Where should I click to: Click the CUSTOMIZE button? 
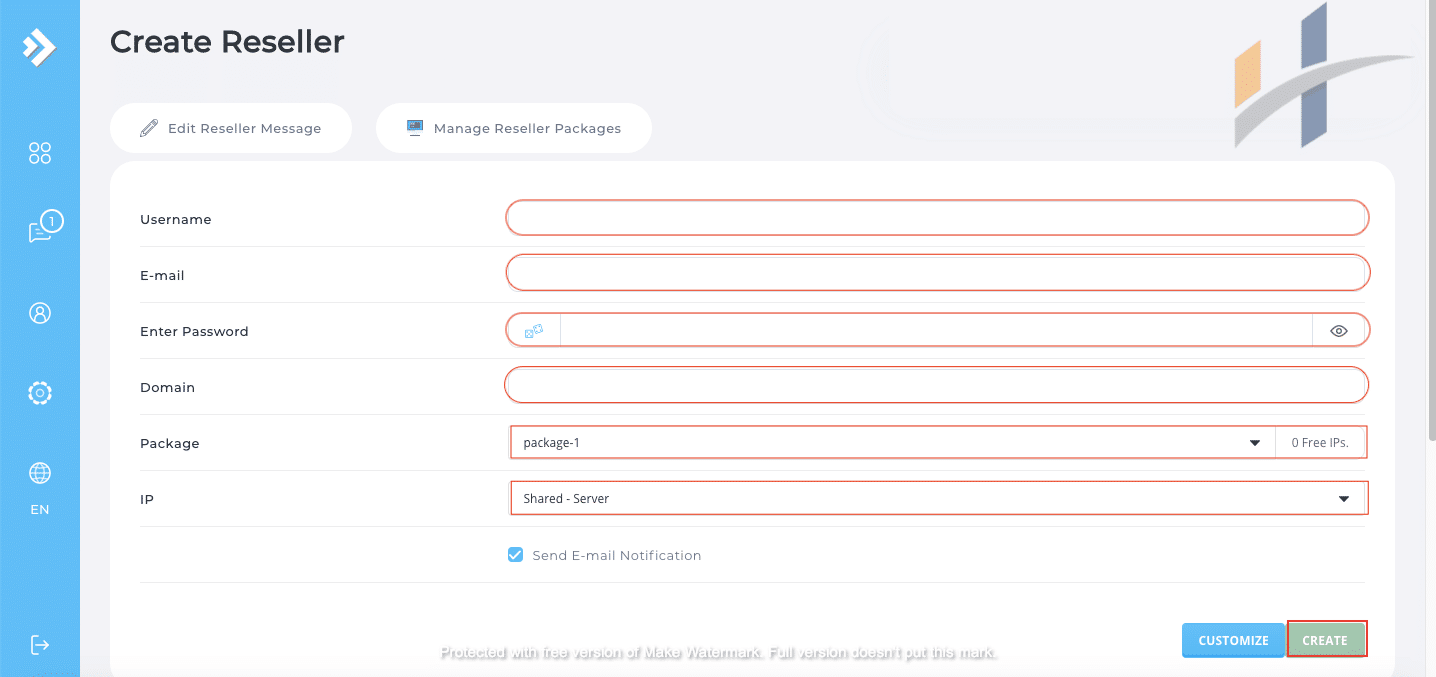[1233, 639]
